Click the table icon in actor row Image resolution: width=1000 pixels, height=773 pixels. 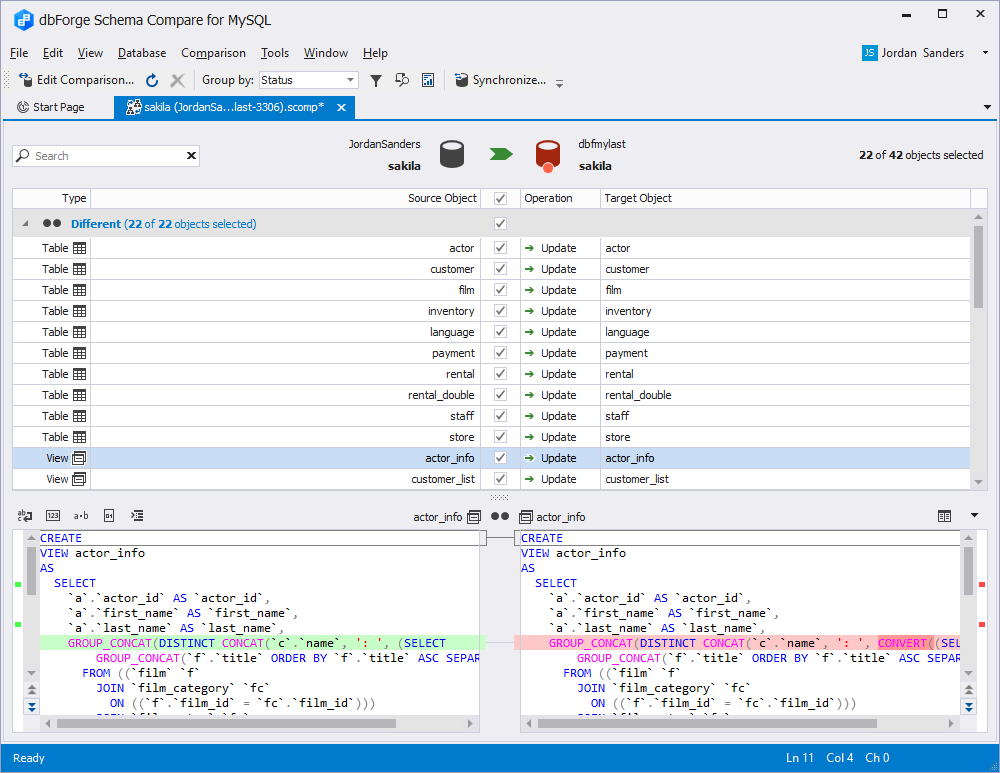point(79,248)
